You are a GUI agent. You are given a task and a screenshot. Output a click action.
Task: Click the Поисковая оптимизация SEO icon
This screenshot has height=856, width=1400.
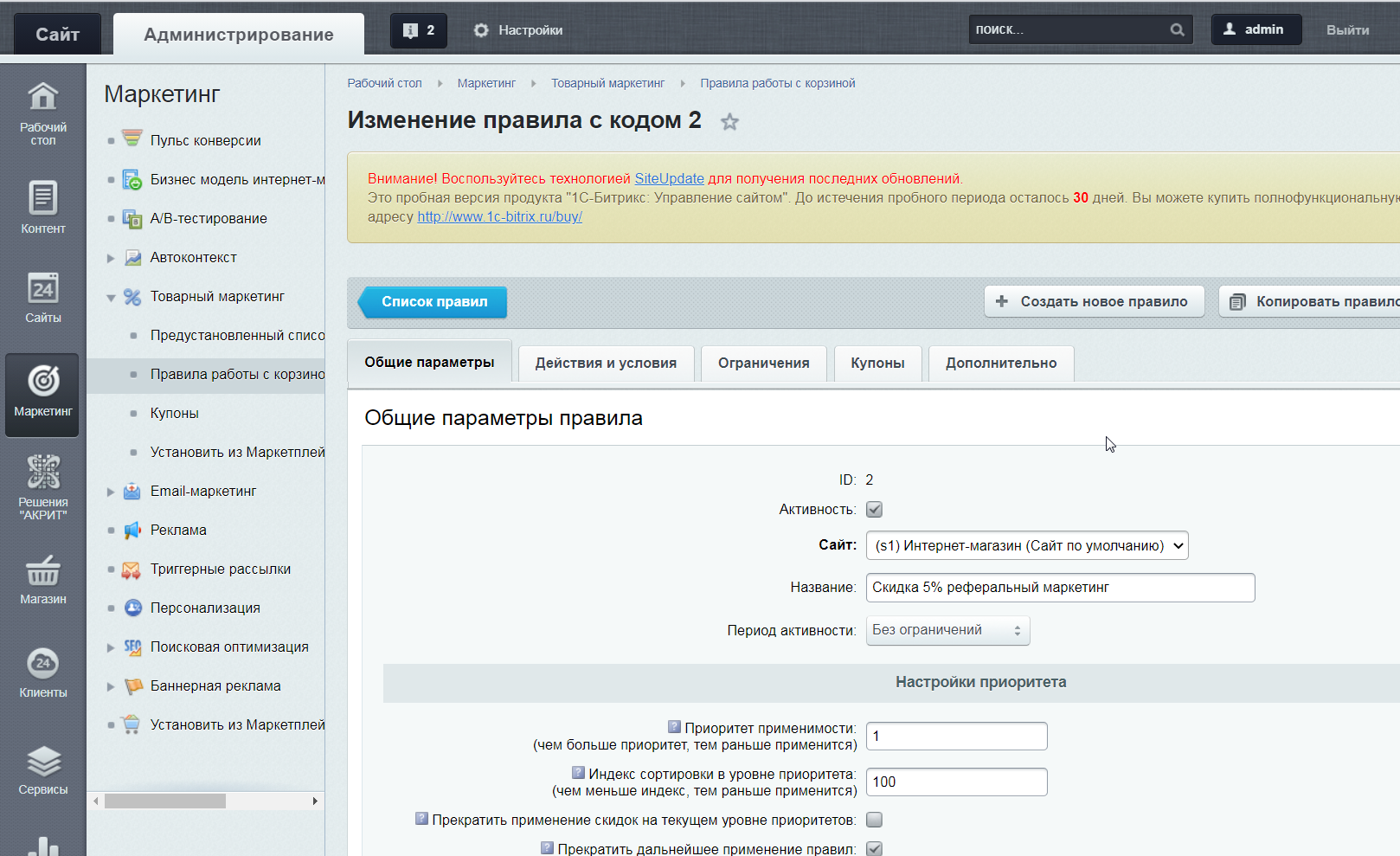(x=132, y=647)
